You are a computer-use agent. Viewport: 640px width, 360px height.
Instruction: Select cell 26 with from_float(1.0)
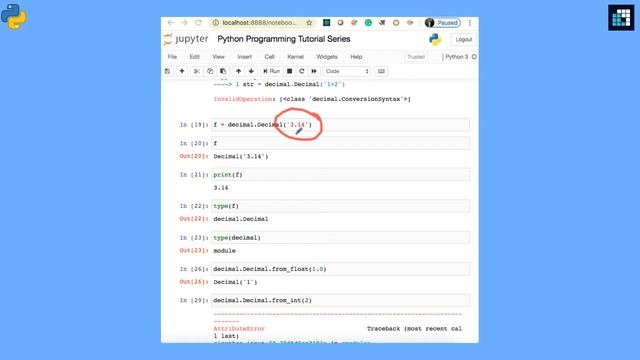[x=340, y=269]
